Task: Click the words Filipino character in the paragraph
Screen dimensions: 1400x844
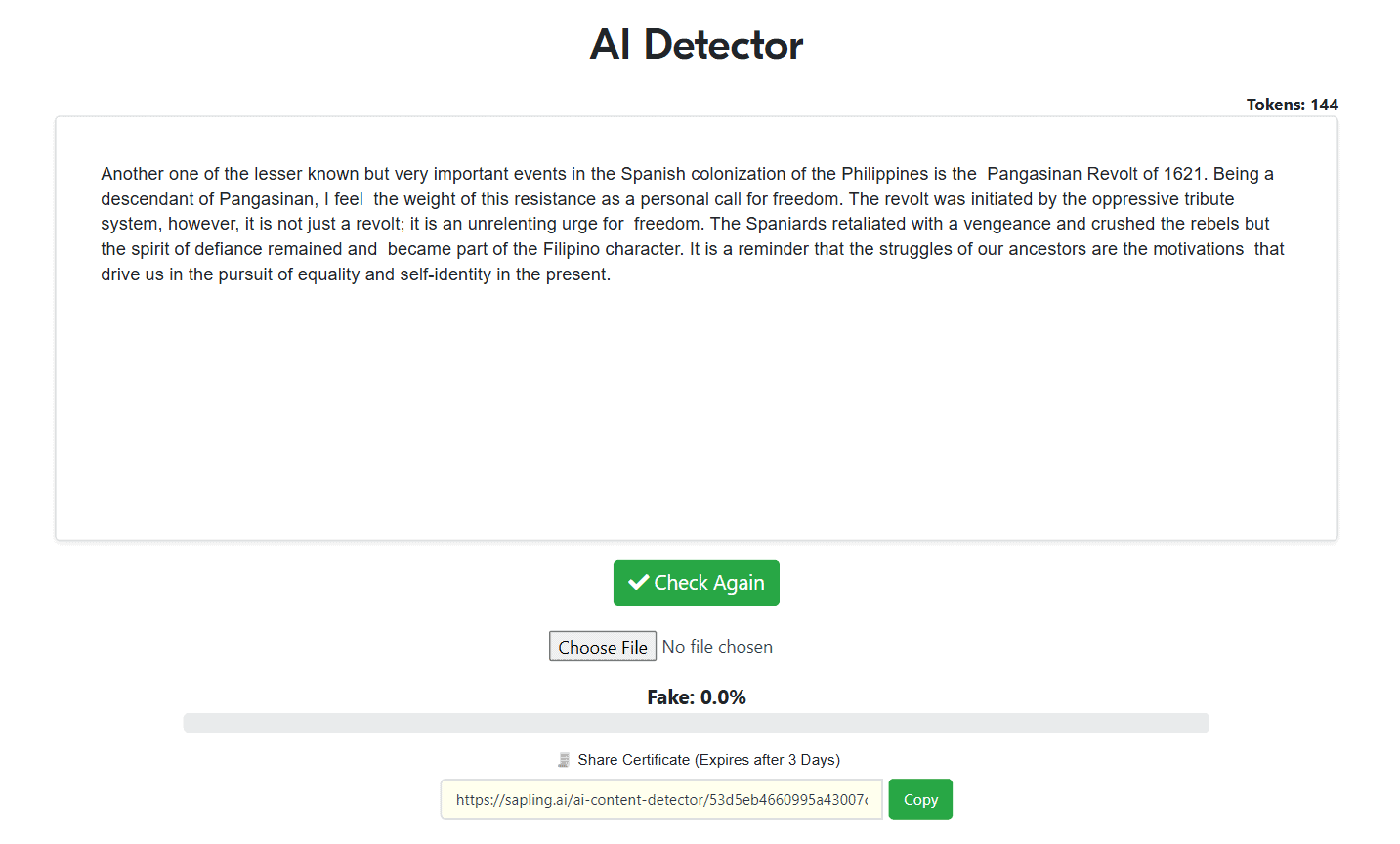Action: 614,249
